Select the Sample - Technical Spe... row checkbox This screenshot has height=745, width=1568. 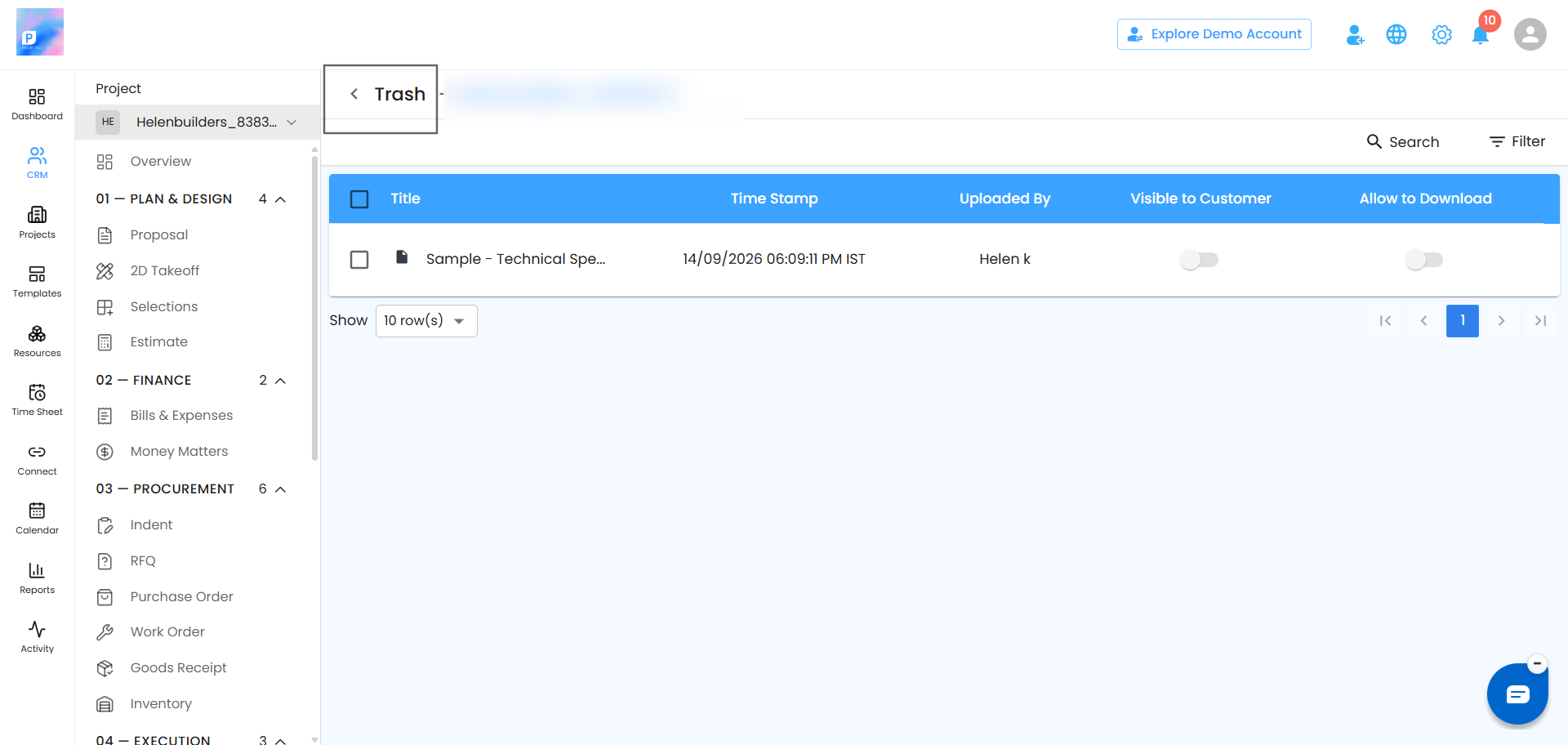coord(359,260)
